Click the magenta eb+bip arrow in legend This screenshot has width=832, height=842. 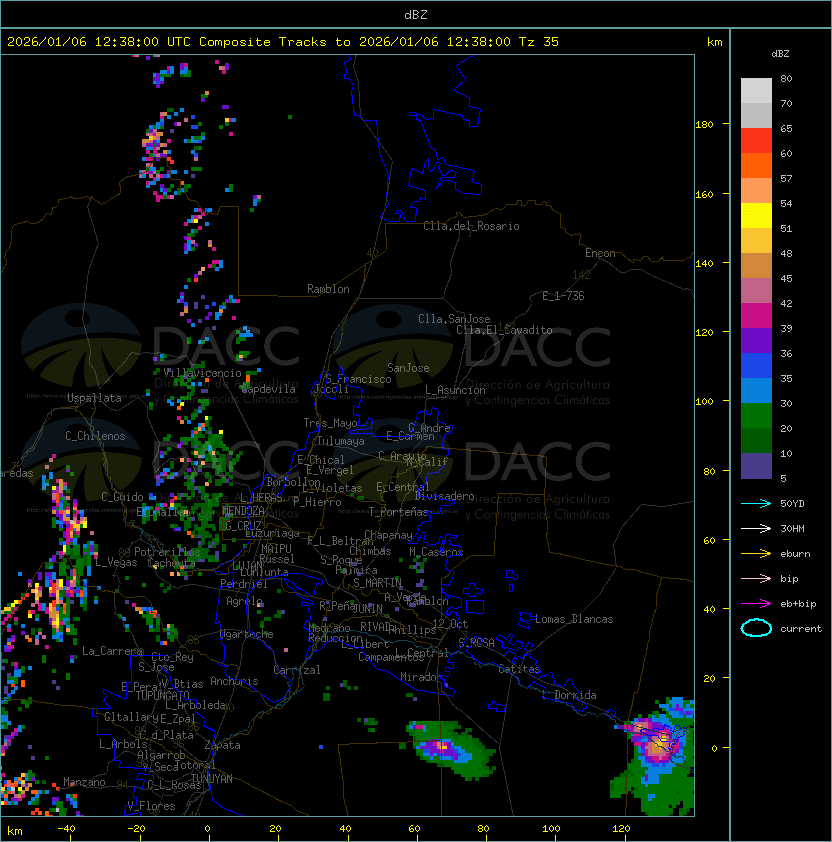756,604
